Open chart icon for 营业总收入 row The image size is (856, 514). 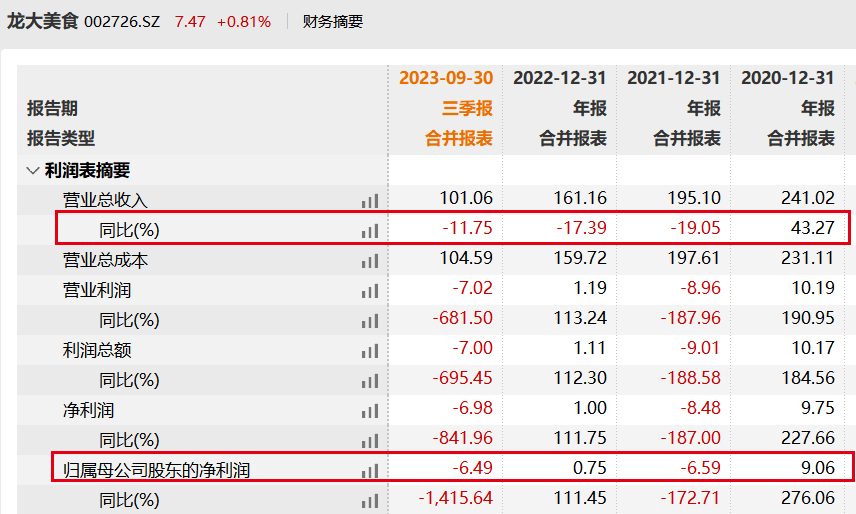(x=370, y=201)
